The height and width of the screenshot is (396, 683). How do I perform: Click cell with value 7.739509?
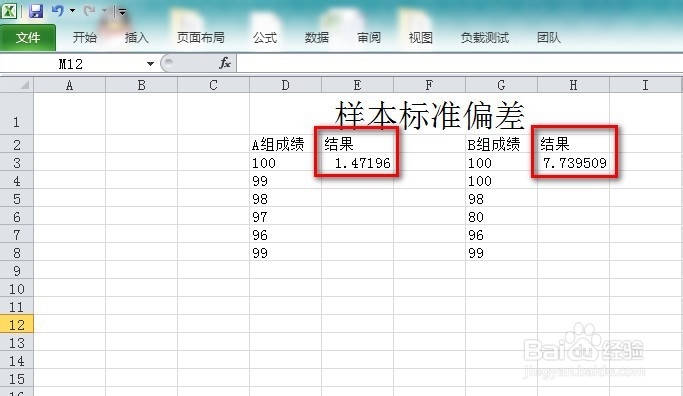[573, 163]
